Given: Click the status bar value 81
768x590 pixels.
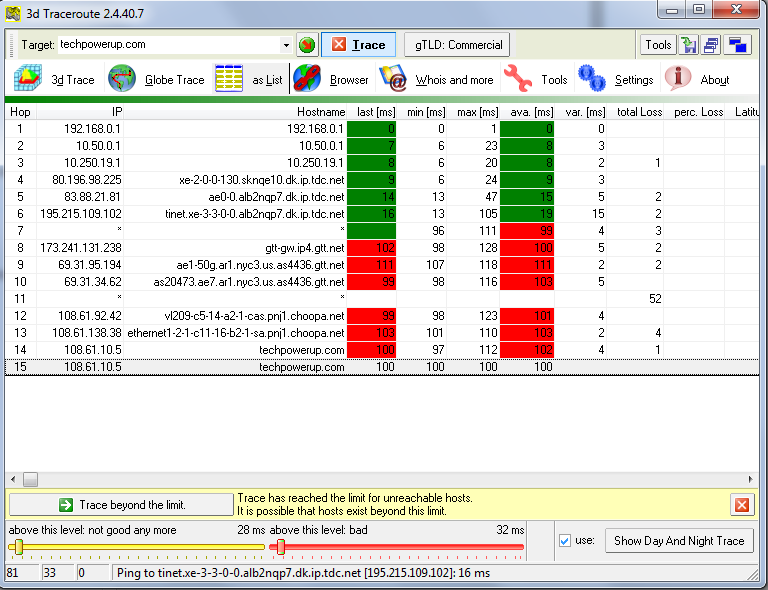Looking at the screenshot, I should pos(12,572).
